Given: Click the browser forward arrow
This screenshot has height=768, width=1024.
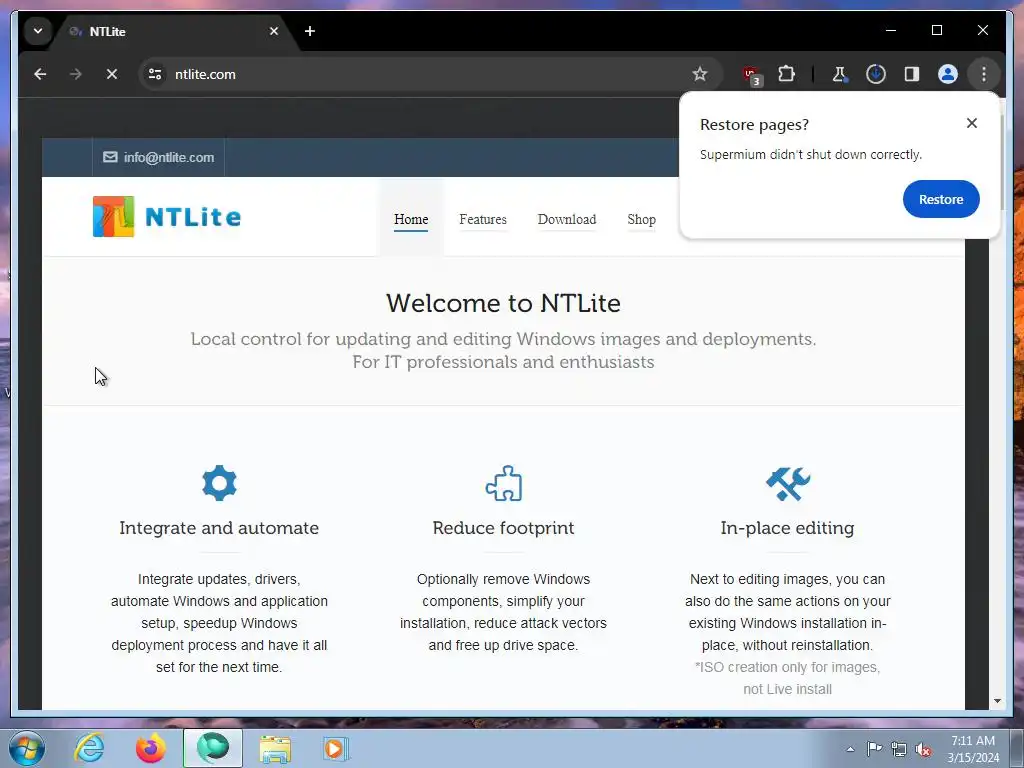Looking at the screenshot, I should [x=76, y=74].
